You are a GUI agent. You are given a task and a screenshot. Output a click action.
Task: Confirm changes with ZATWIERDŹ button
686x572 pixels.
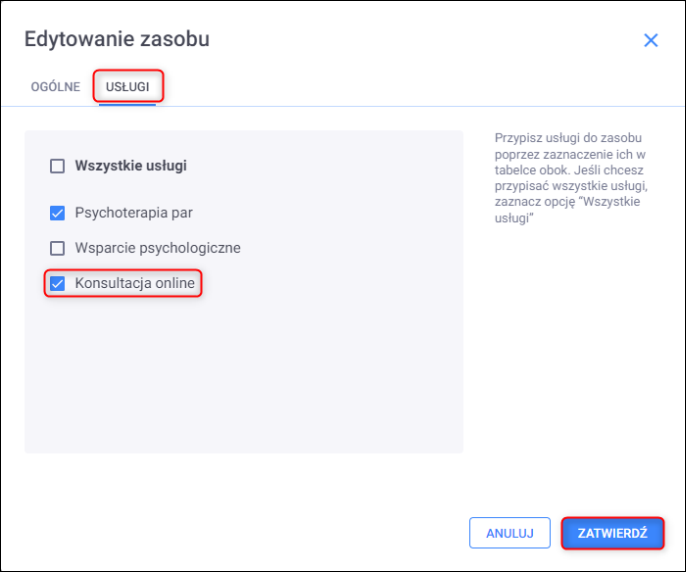613,533
